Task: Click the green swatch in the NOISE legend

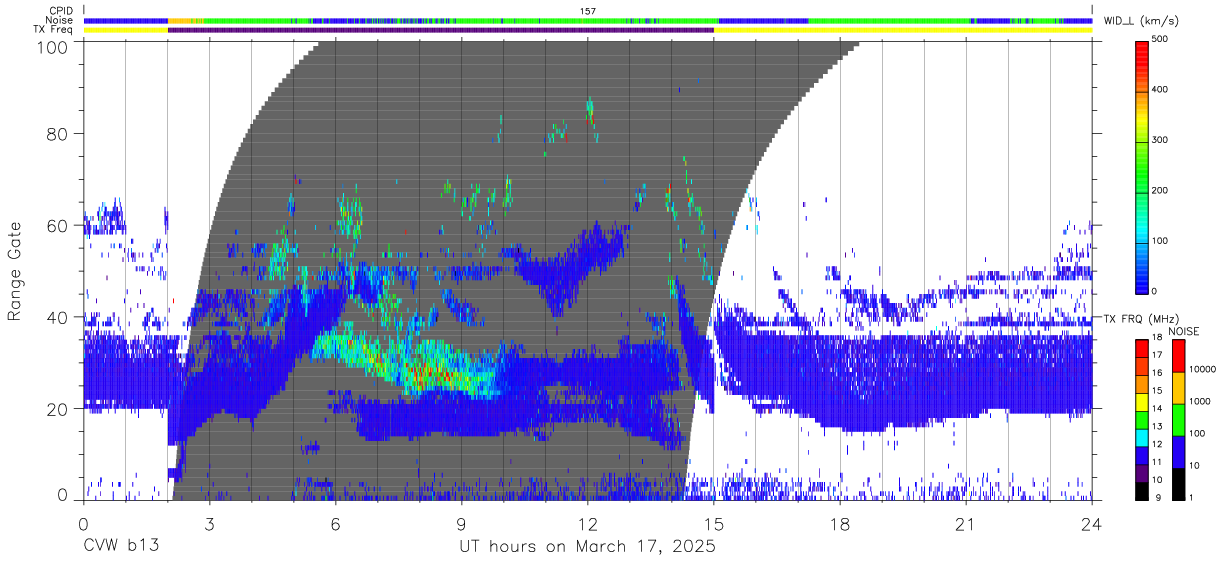Action: [1177, 418]
